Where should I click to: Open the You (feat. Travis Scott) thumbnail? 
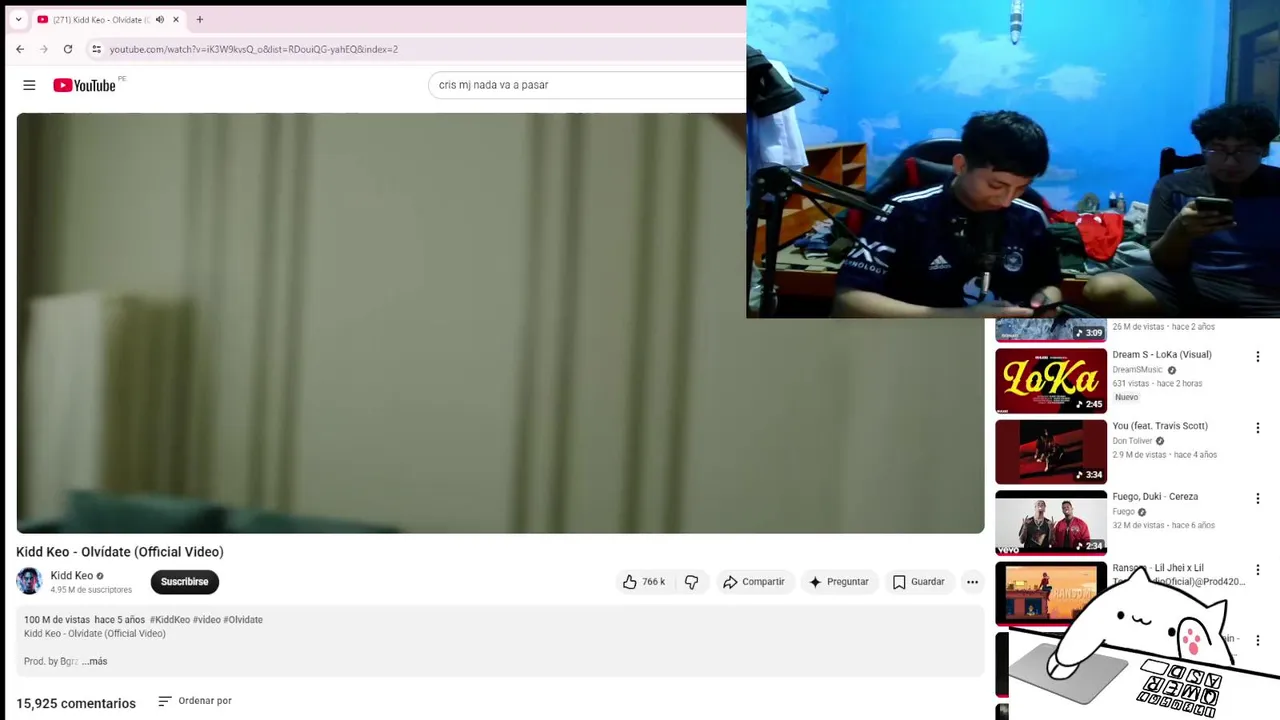pos(1051,451)
